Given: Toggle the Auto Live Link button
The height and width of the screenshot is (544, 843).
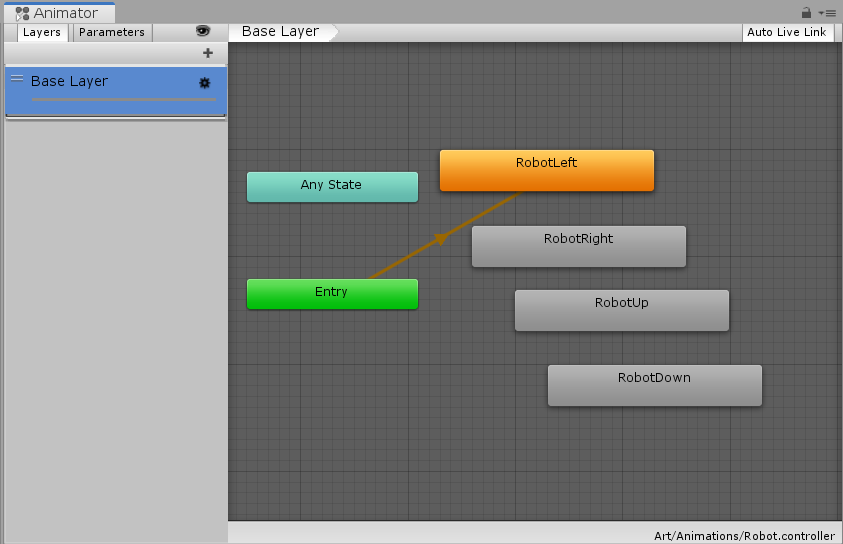Looking at the screenshot, I should click(787, 32).
